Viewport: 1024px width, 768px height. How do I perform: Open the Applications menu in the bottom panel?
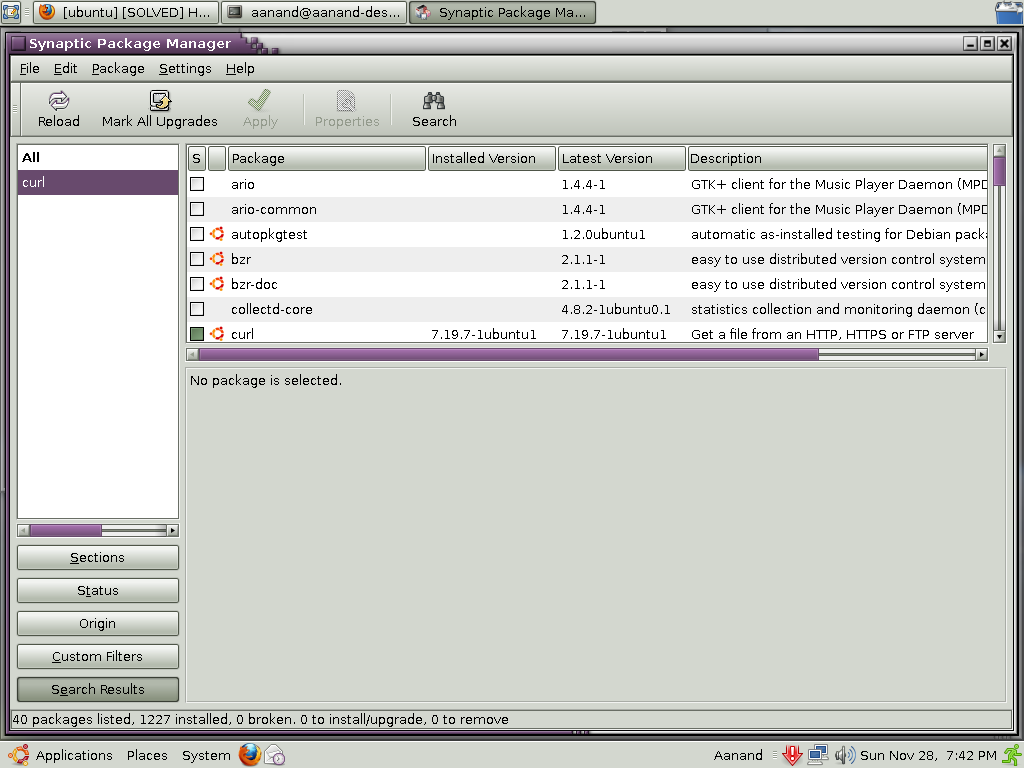tap(74, 755)
